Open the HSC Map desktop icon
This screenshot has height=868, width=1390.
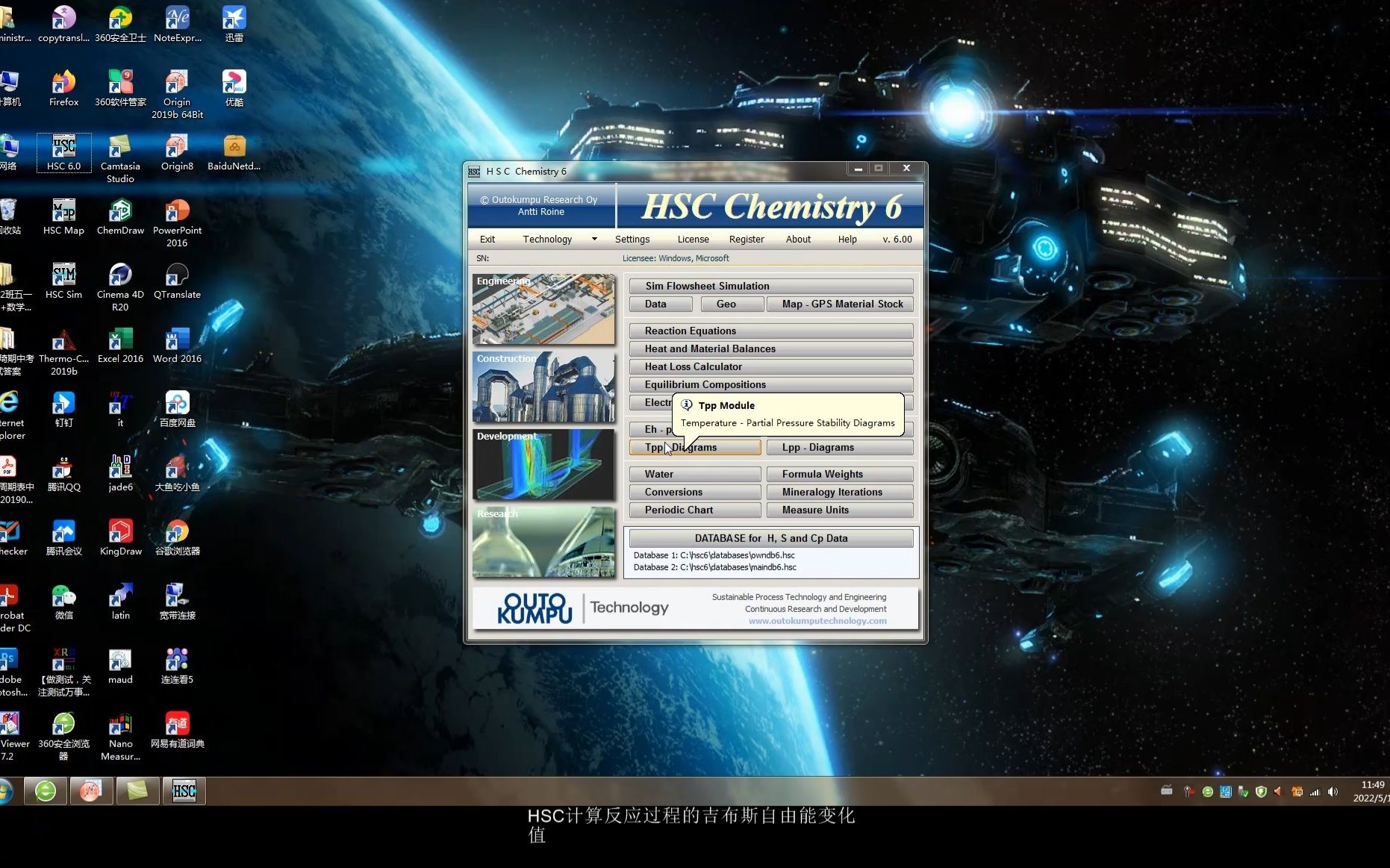[x=63, y=217]
